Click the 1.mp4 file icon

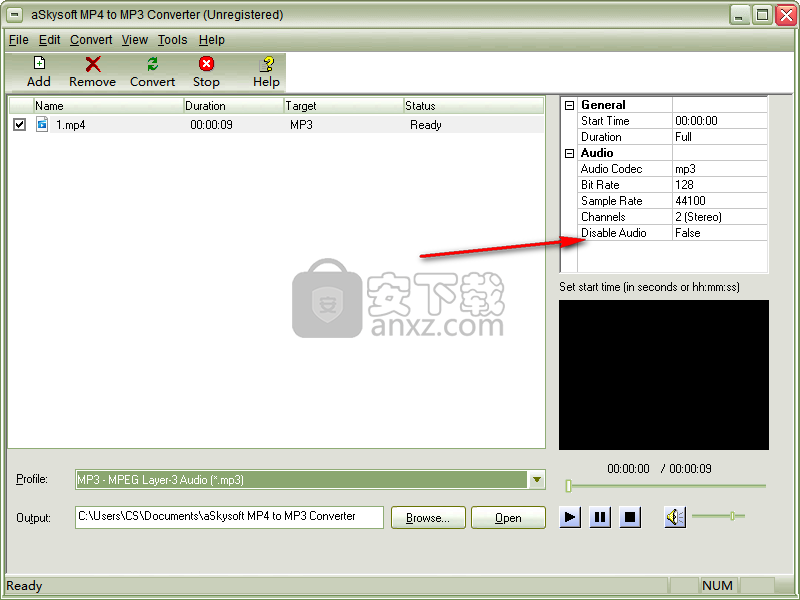(42, 124)
